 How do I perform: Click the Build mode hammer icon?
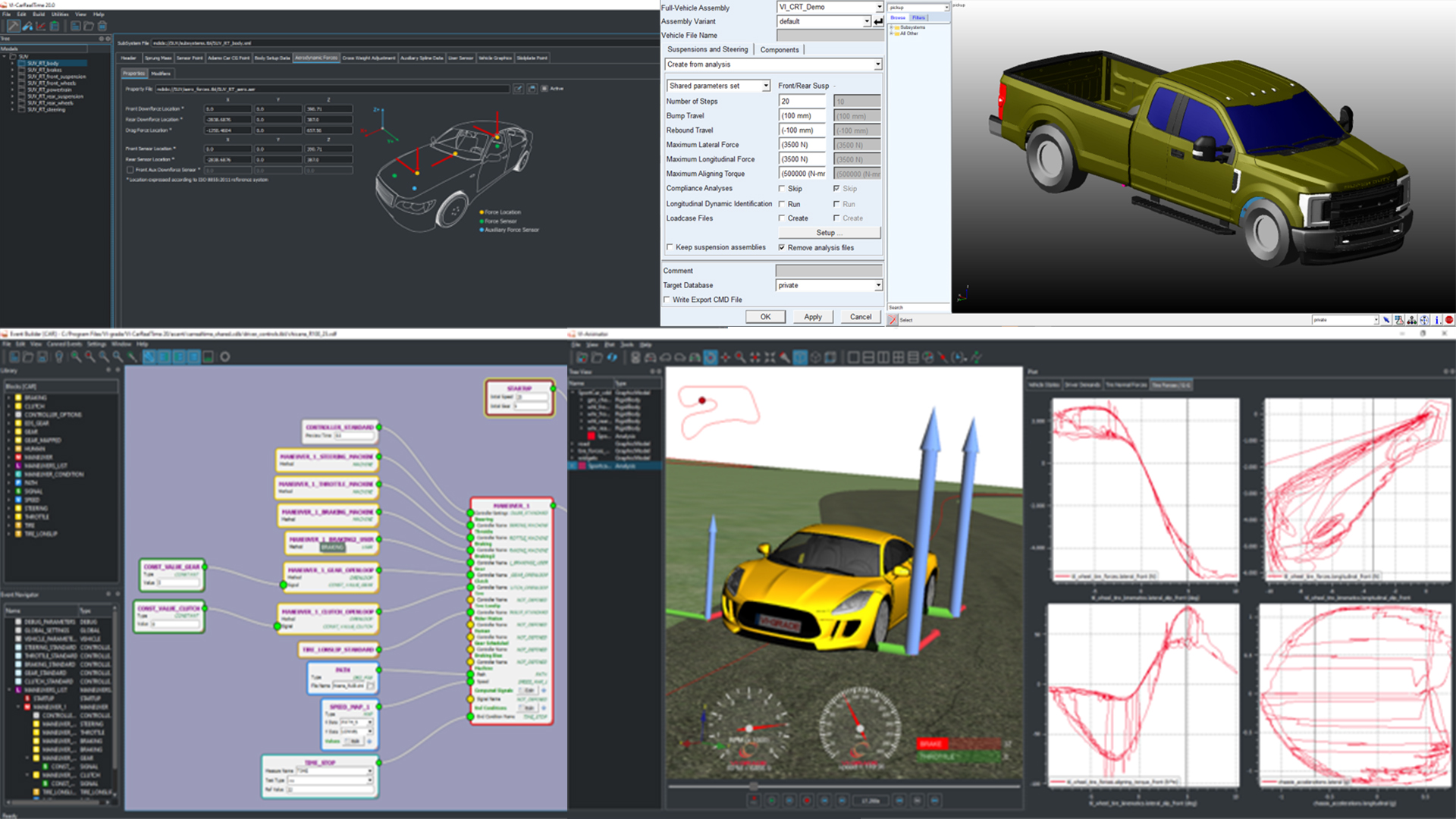coord(14,26)
